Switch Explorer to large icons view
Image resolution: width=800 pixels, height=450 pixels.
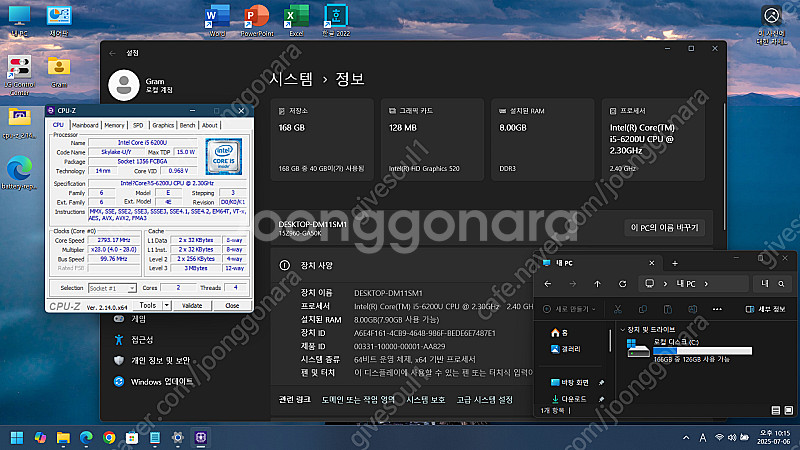(x=789, y=411)
